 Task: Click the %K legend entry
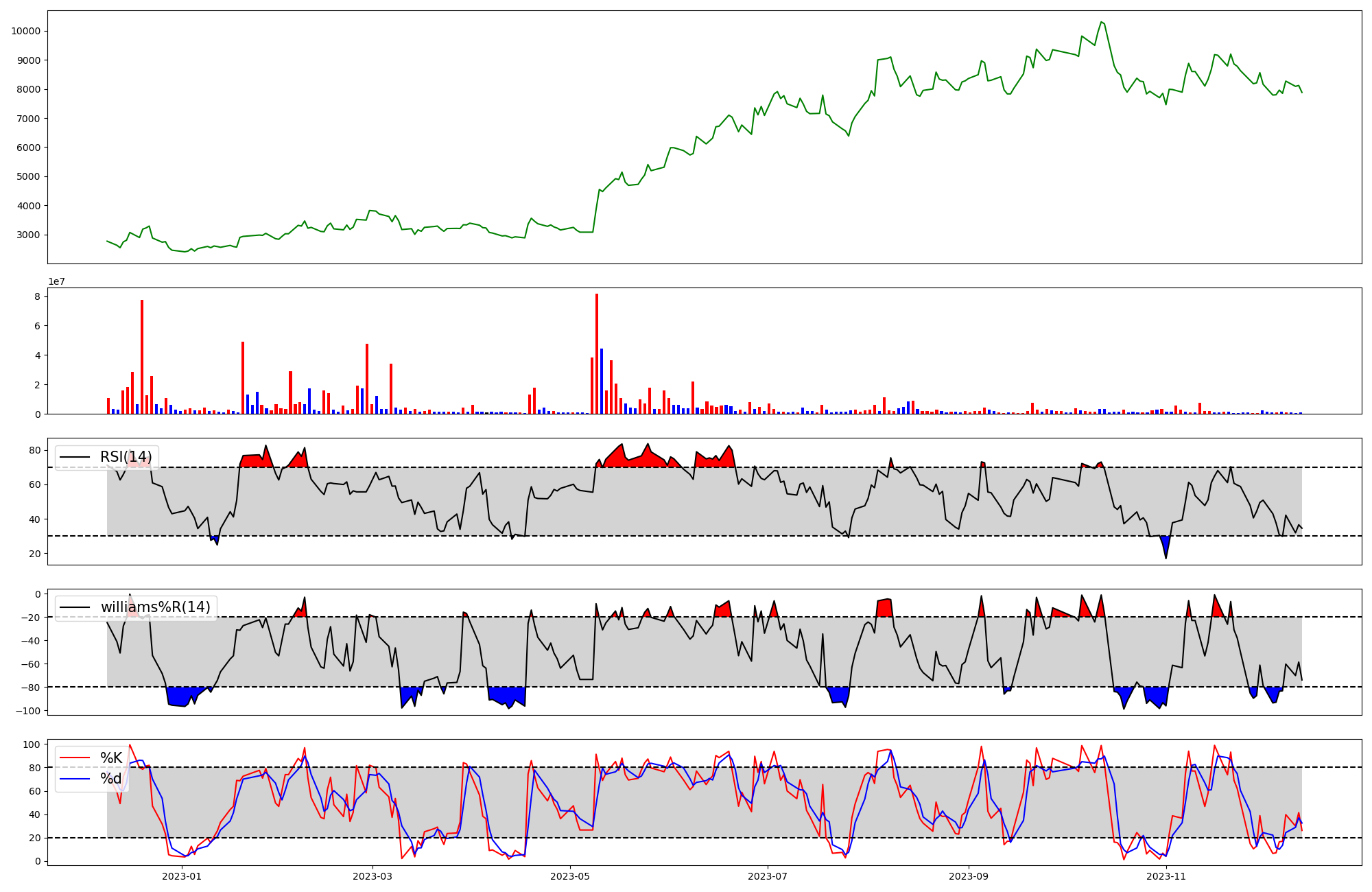[111, 758]
